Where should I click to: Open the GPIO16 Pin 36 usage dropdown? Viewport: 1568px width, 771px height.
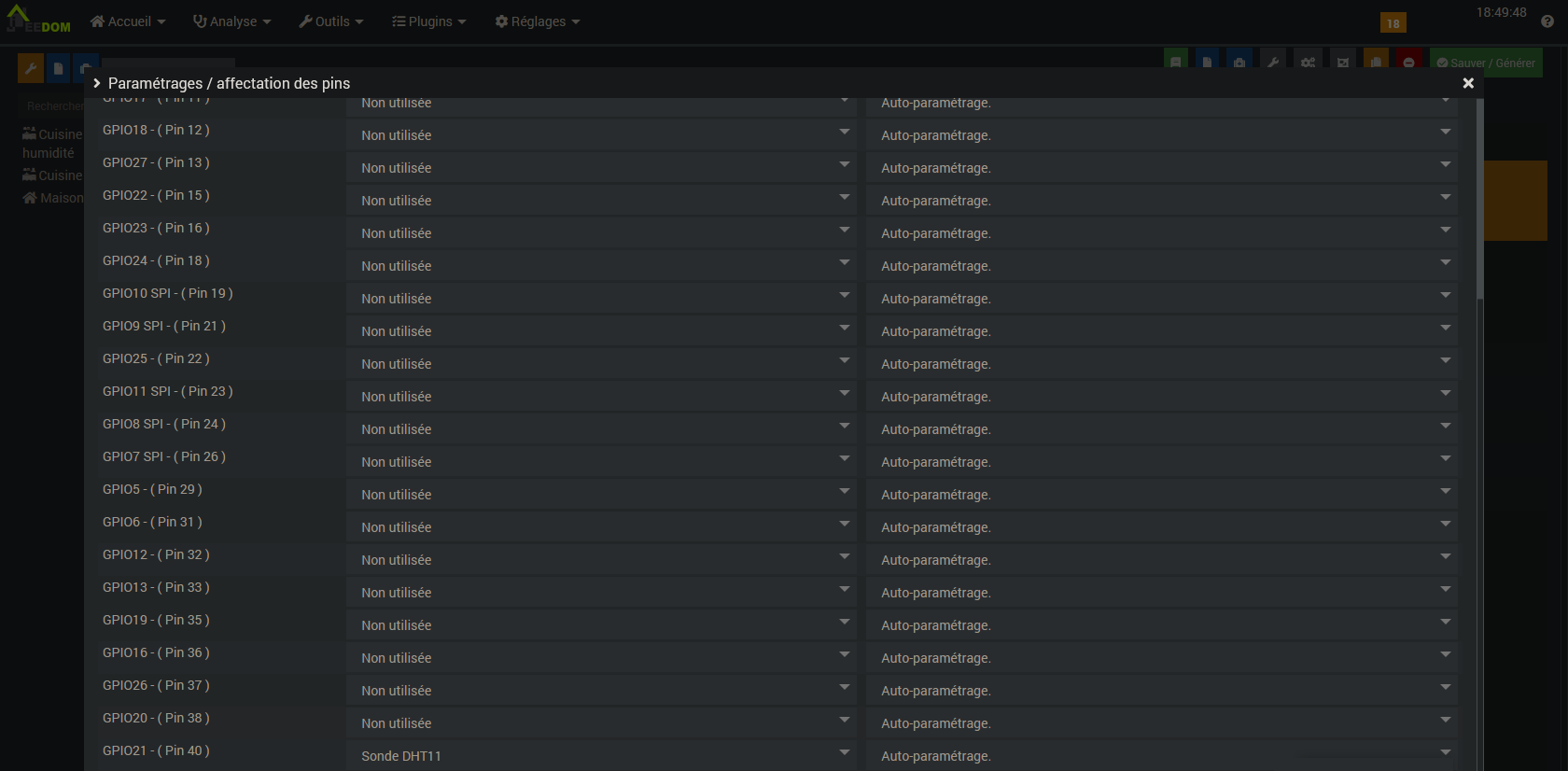(x=601, y=658)
